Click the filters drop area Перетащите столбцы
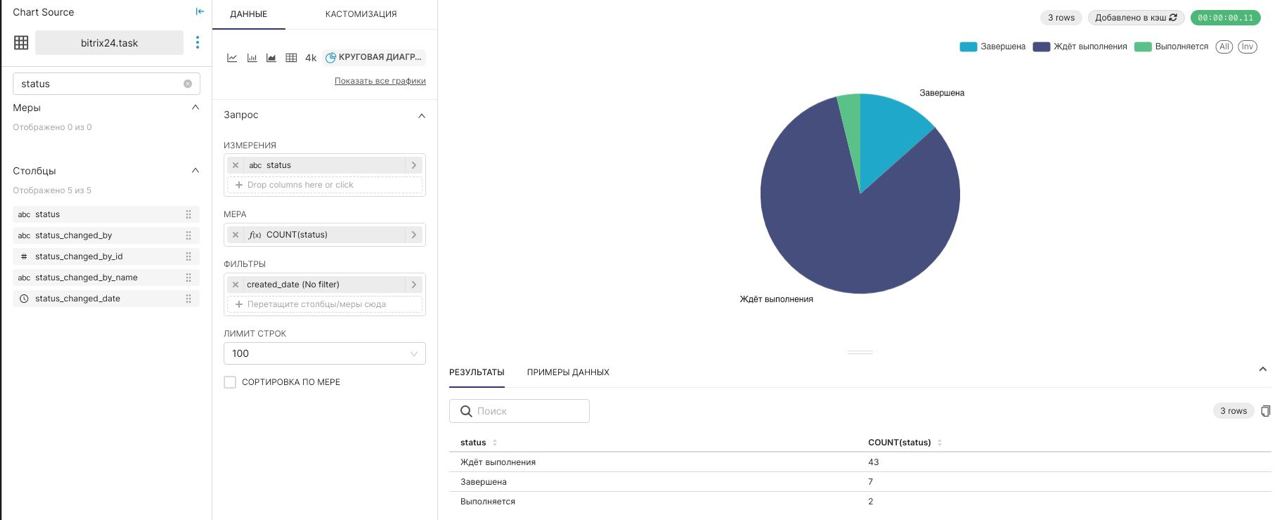This screenshot has height=520, width=1280. click(x=324, y=304)
